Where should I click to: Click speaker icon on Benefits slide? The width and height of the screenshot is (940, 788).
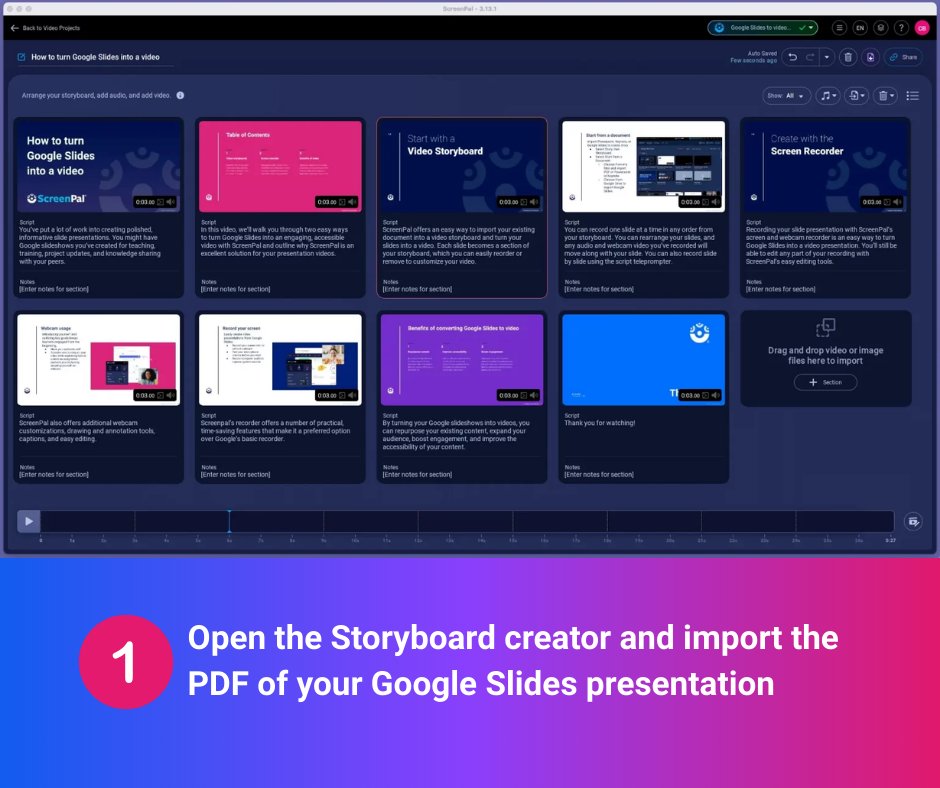534,395
